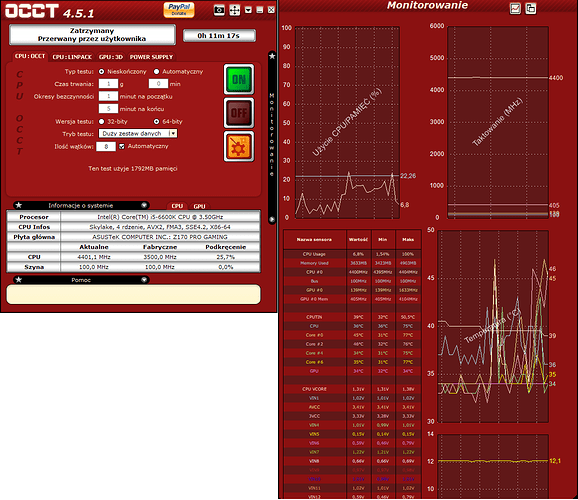Screen dimensions: 578x500
Task: Open the monitoring graph options icon
Action: 515,8
